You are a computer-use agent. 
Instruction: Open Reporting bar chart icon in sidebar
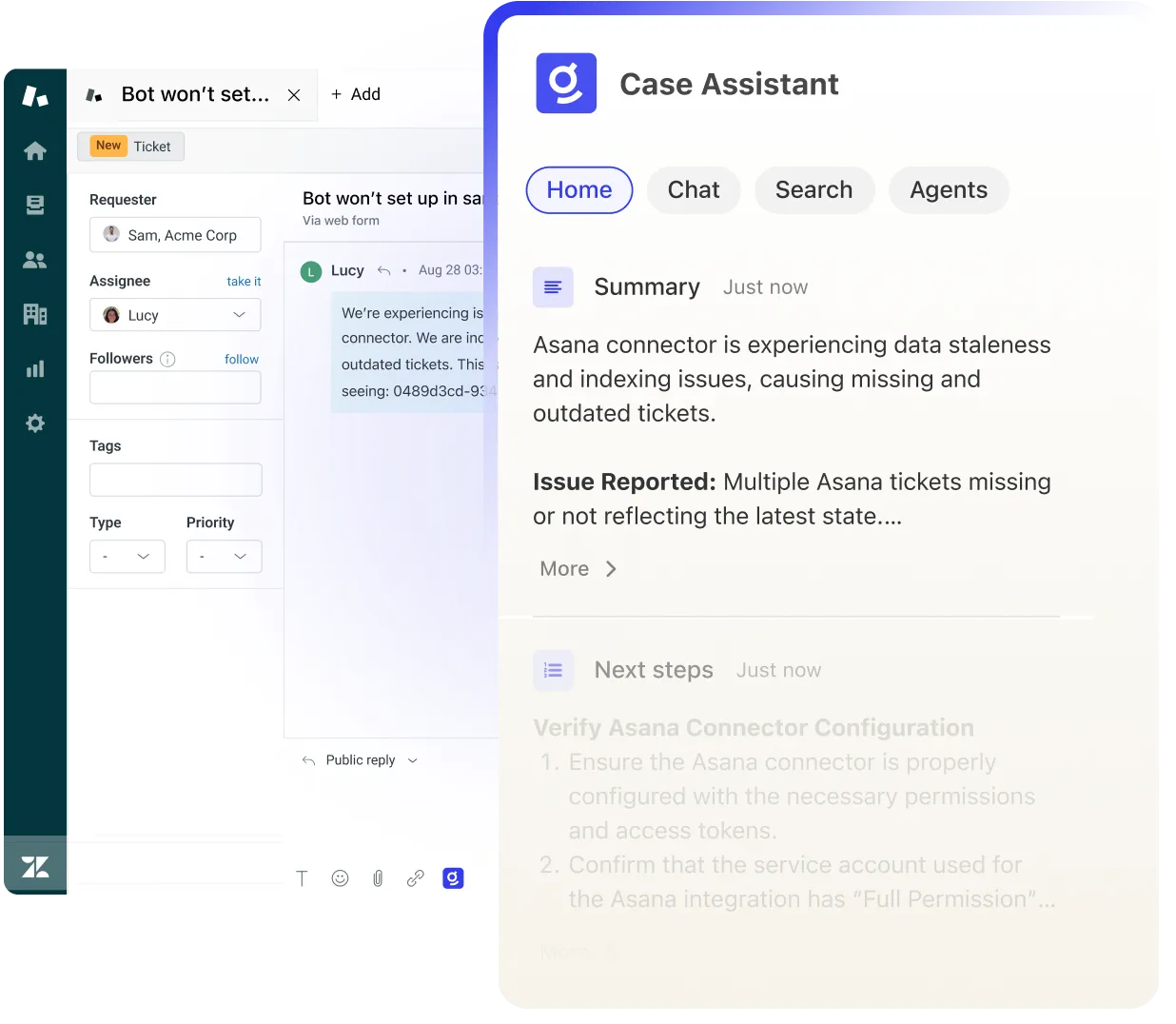[35, 369]
